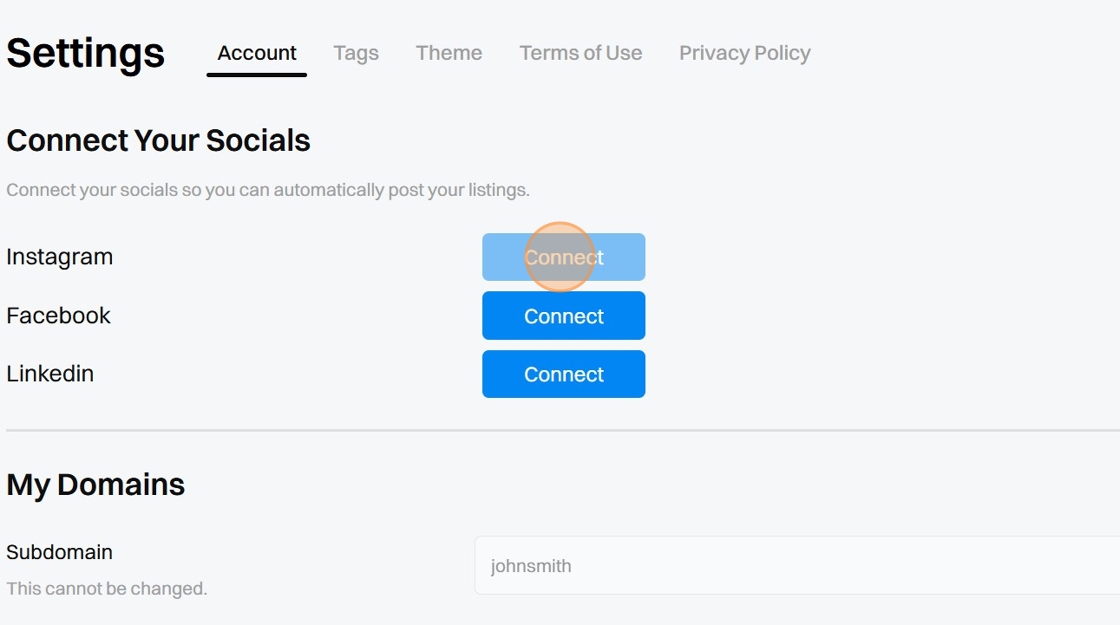Image resolution: width=1120 pixels, height=625 pixels.
Task: Connect your Instagram account
Action: pyautogui.click(x=563, y=257)
